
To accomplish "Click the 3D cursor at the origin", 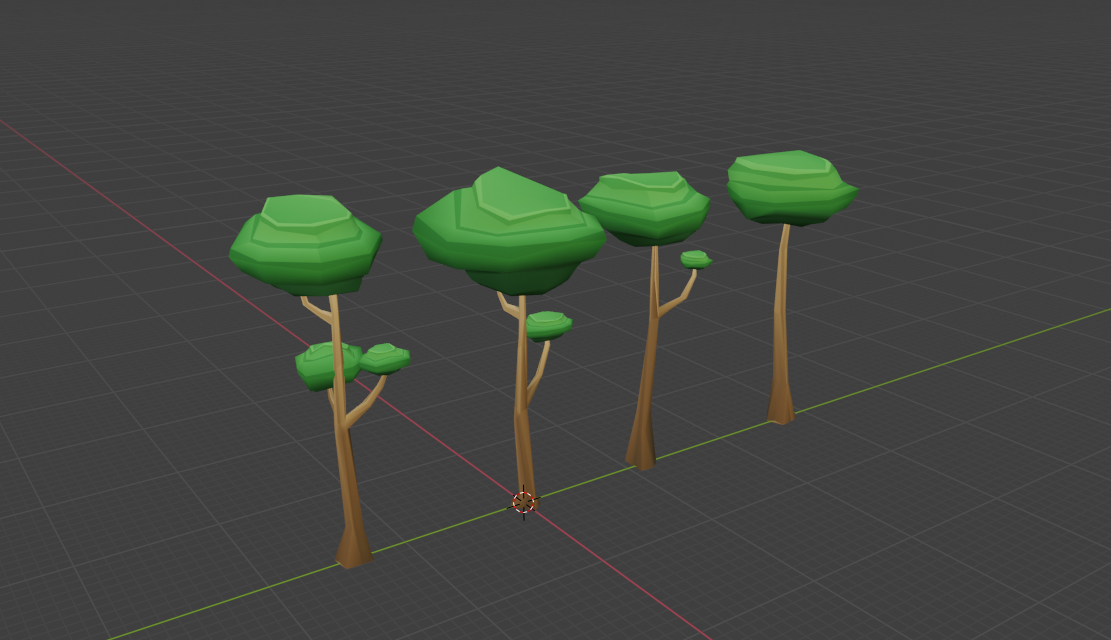I will point(524,503).
